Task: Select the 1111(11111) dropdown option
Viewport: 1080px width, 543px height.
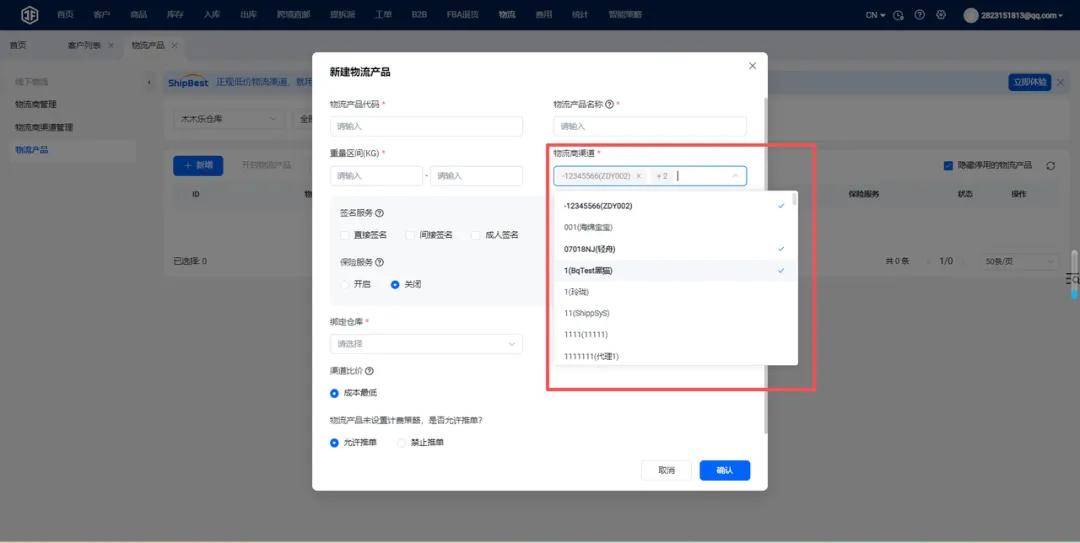Action: (x=675, y=334)
